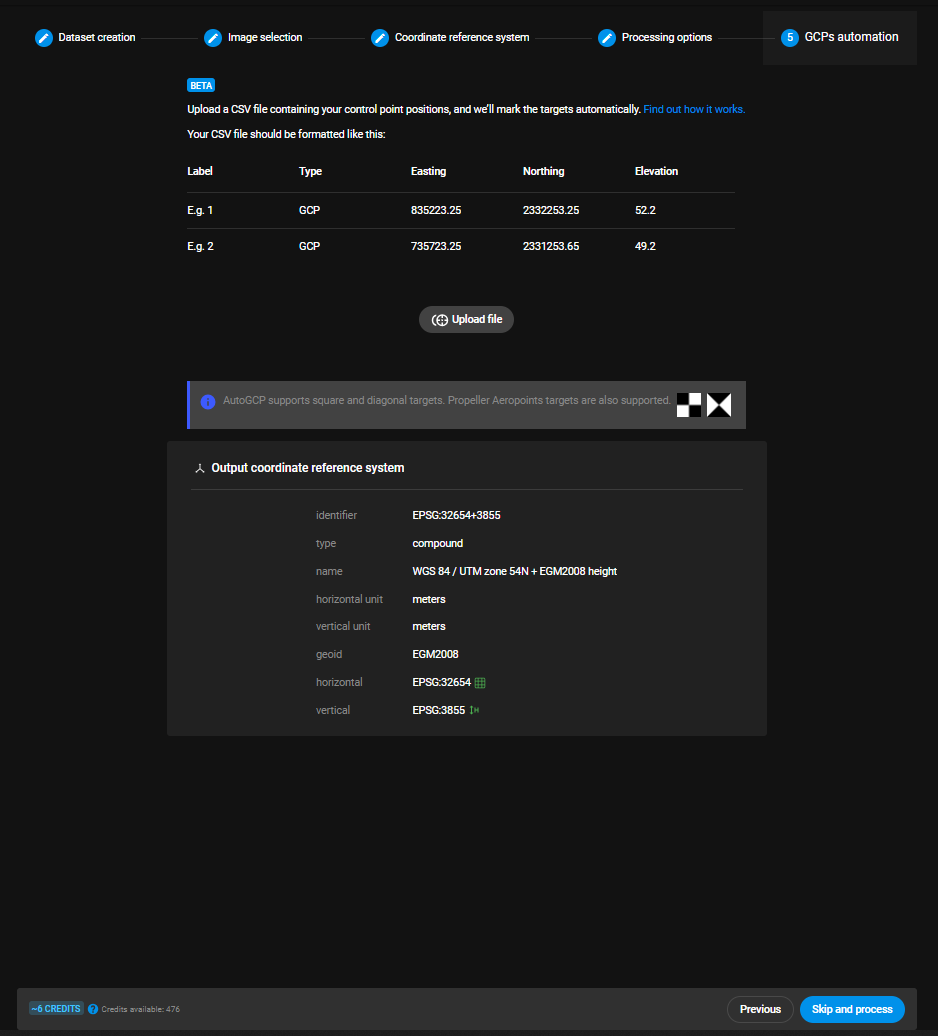Click the axis icon next to Output coordinate reference system
Image resolution: width=938 pixels, height=1036 pixels.
coord(200,467)
